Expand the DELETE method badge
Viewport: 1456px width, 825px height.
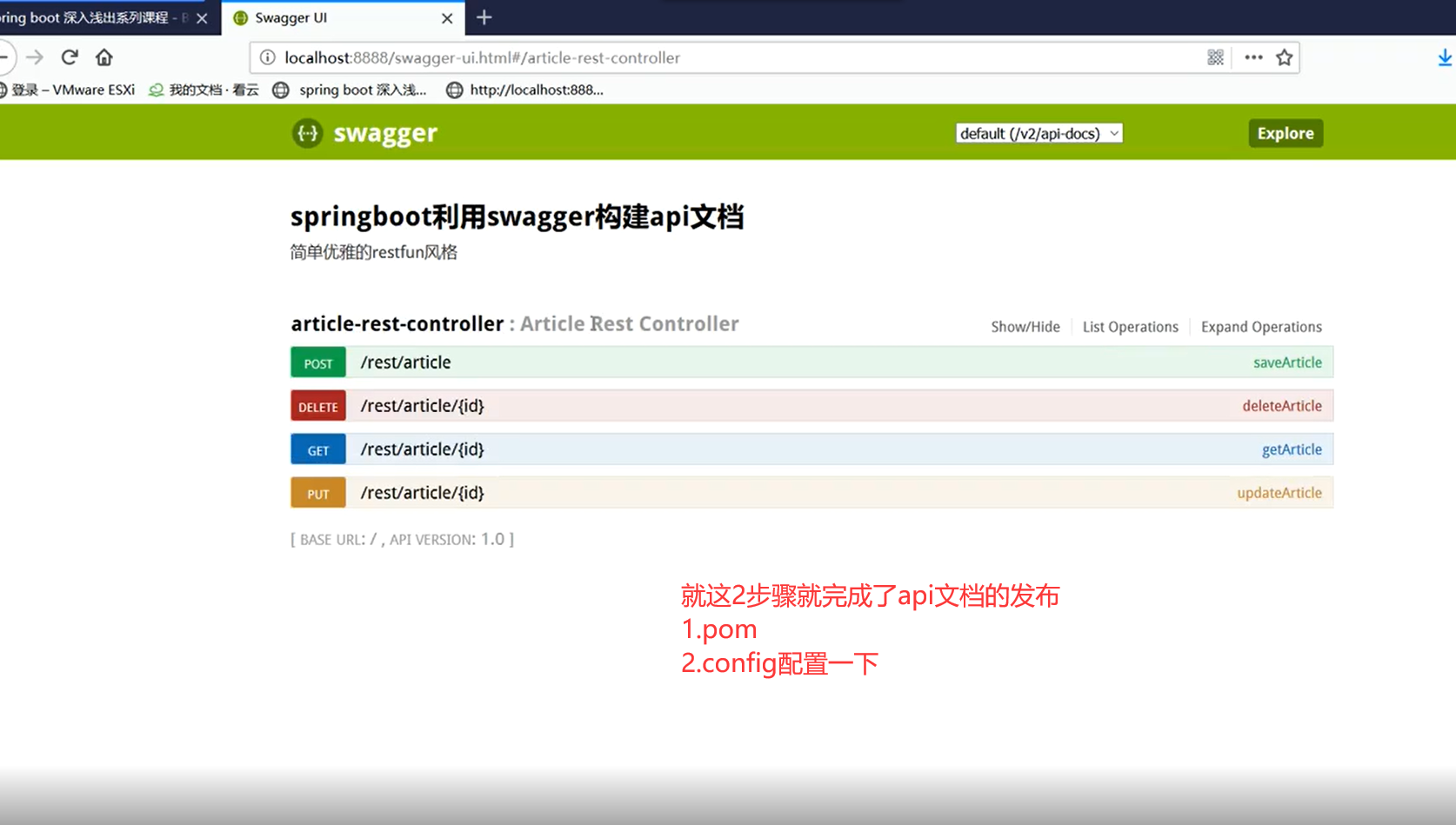[x=318, y=406]
